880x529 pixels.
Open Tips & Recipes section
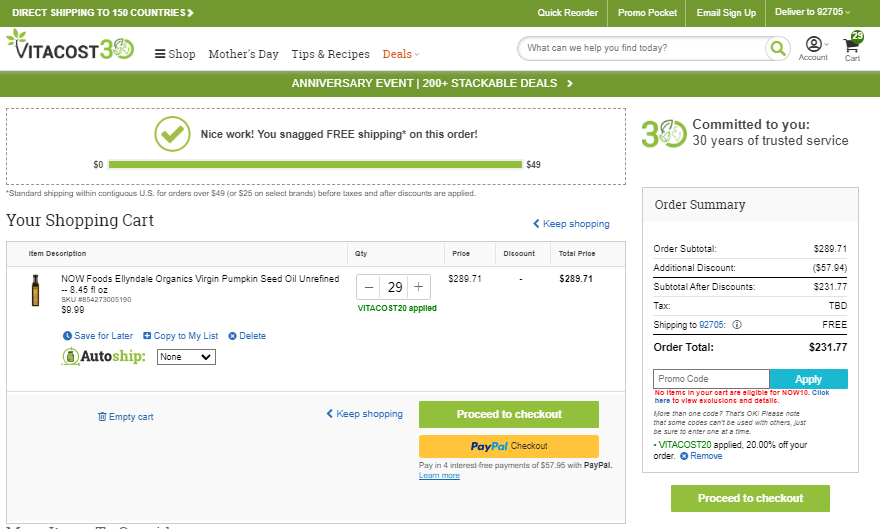pyautogui.click(x=330, y=54)
